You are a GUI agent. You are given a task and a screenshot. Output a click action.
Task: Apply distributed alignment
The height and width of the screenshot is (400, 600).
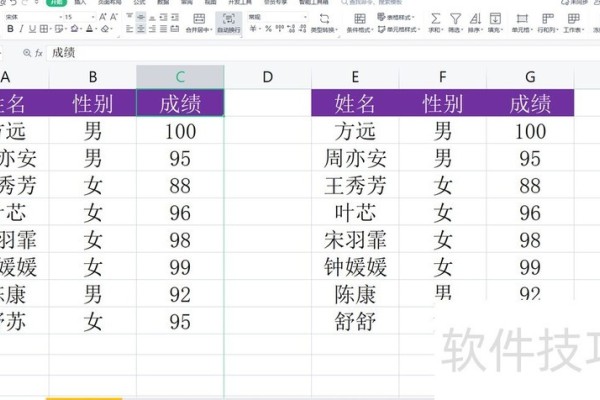(175, 29)
